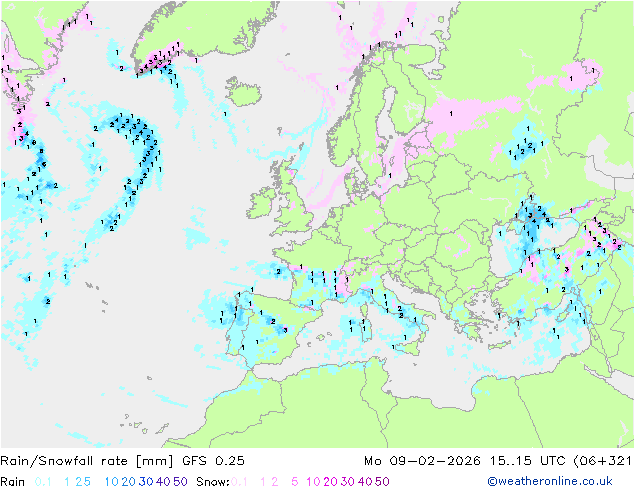This screenshot has height=490, width=634.
Task: Click the Snow legend value 10
Action: [313, 482]
